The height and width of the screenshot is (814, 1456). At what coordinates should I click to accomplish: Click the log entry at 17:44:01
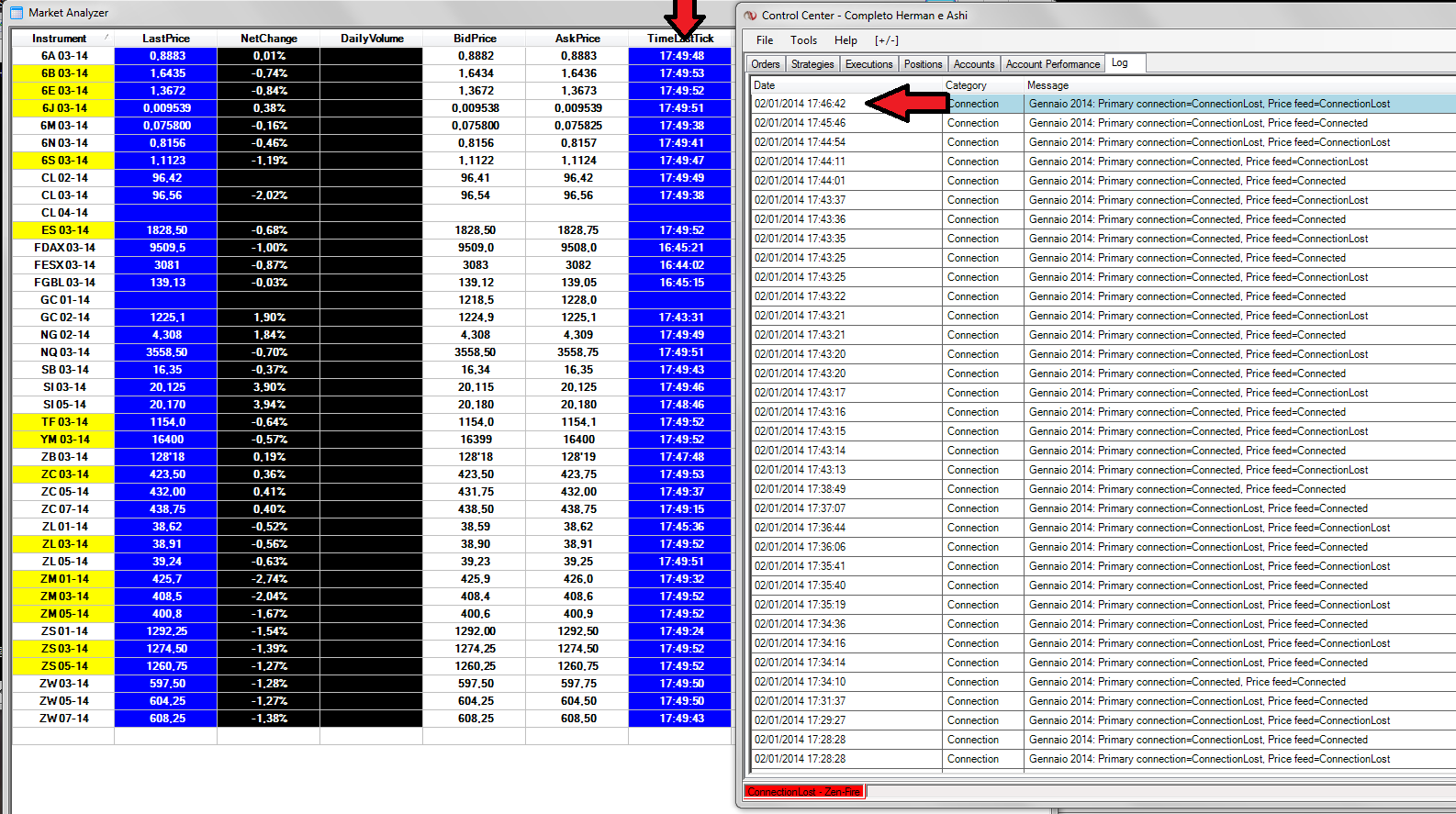(x=1103, y=181)
